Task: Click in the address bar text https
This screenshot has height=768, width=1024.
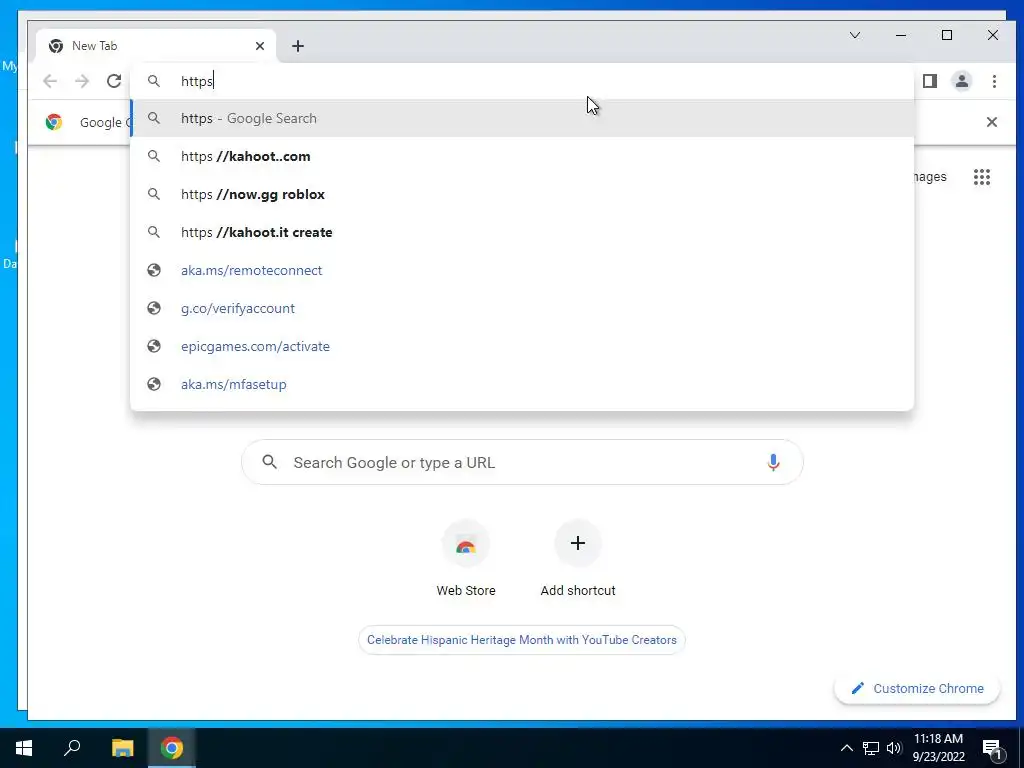Action: pos(197,81)
